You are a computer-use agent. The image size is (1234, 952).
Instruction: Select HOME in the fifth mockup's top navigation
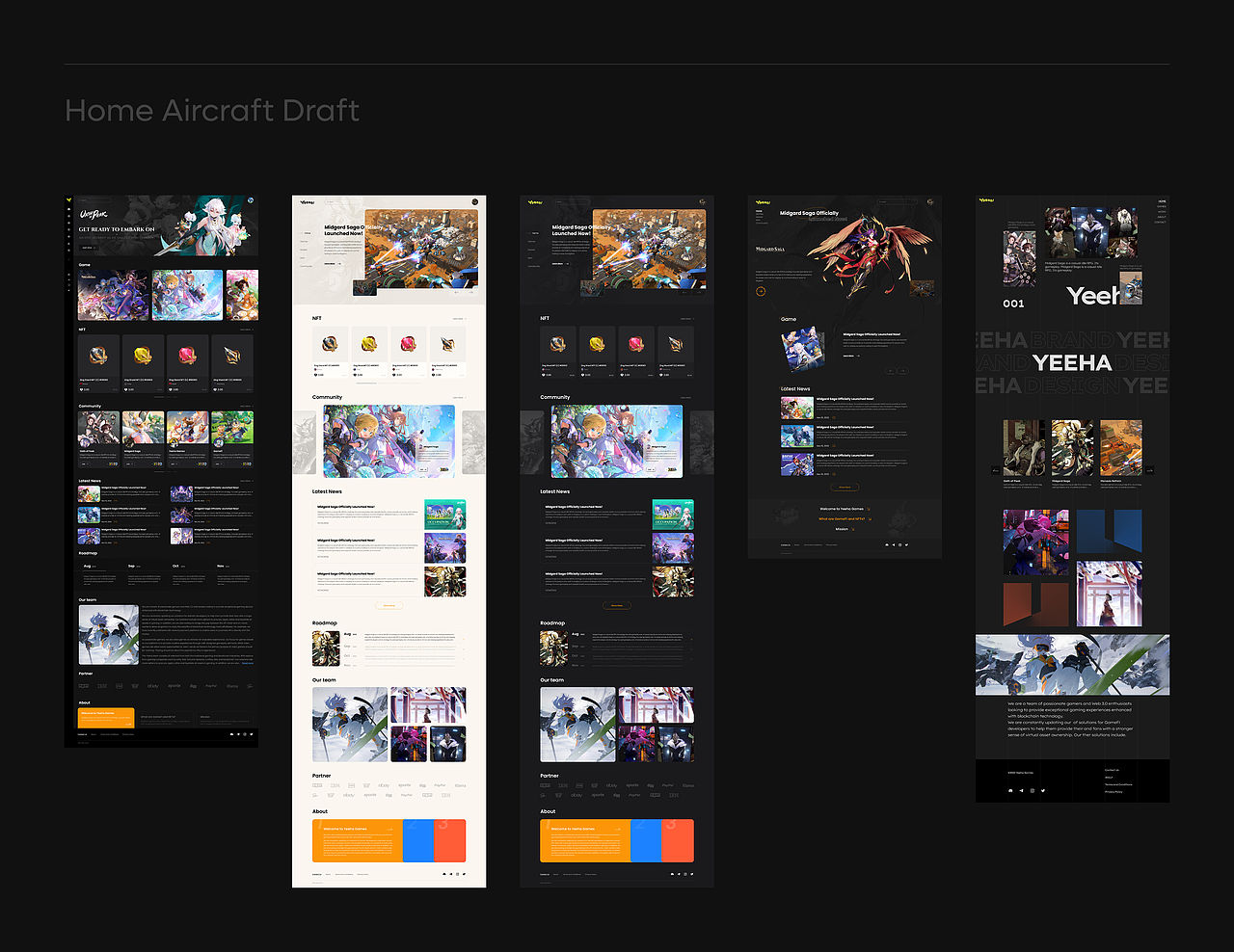[1162, 201]
